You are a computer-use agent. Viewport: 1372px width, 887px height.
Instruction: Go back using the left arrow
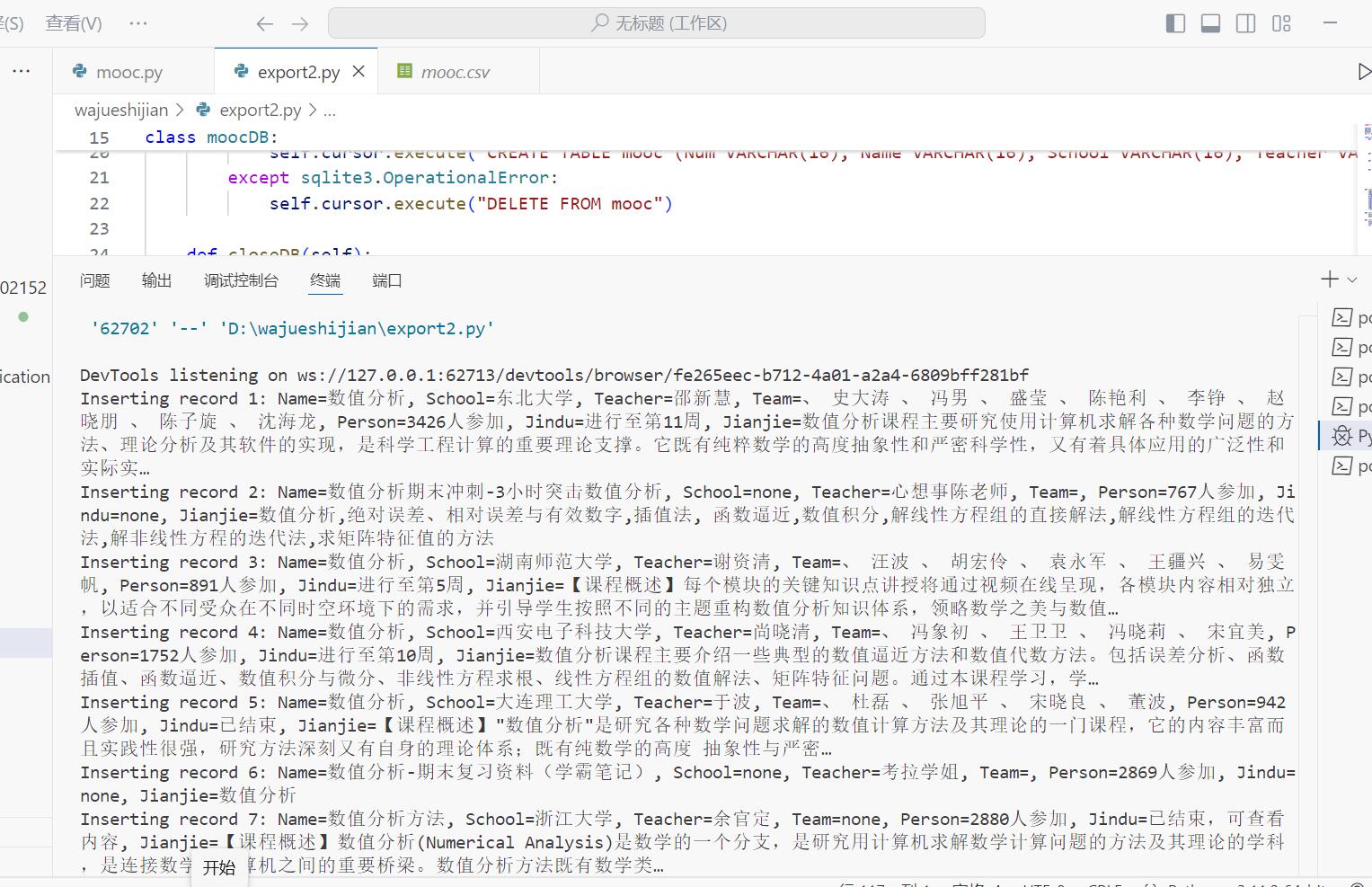click(264, 24)
